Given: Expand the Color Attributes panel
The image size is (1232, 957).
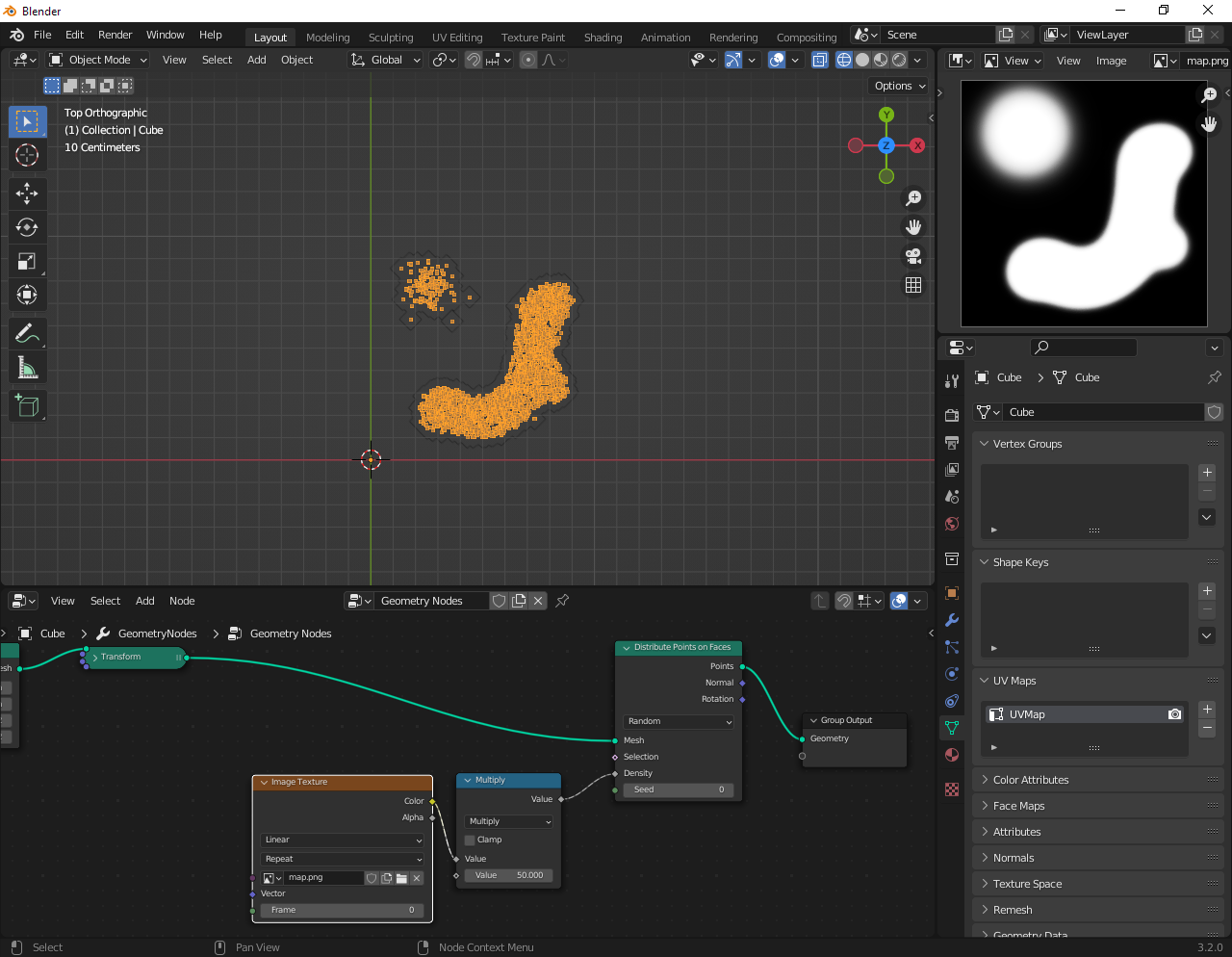Looking at the screenshot, I should (1030, 780).
